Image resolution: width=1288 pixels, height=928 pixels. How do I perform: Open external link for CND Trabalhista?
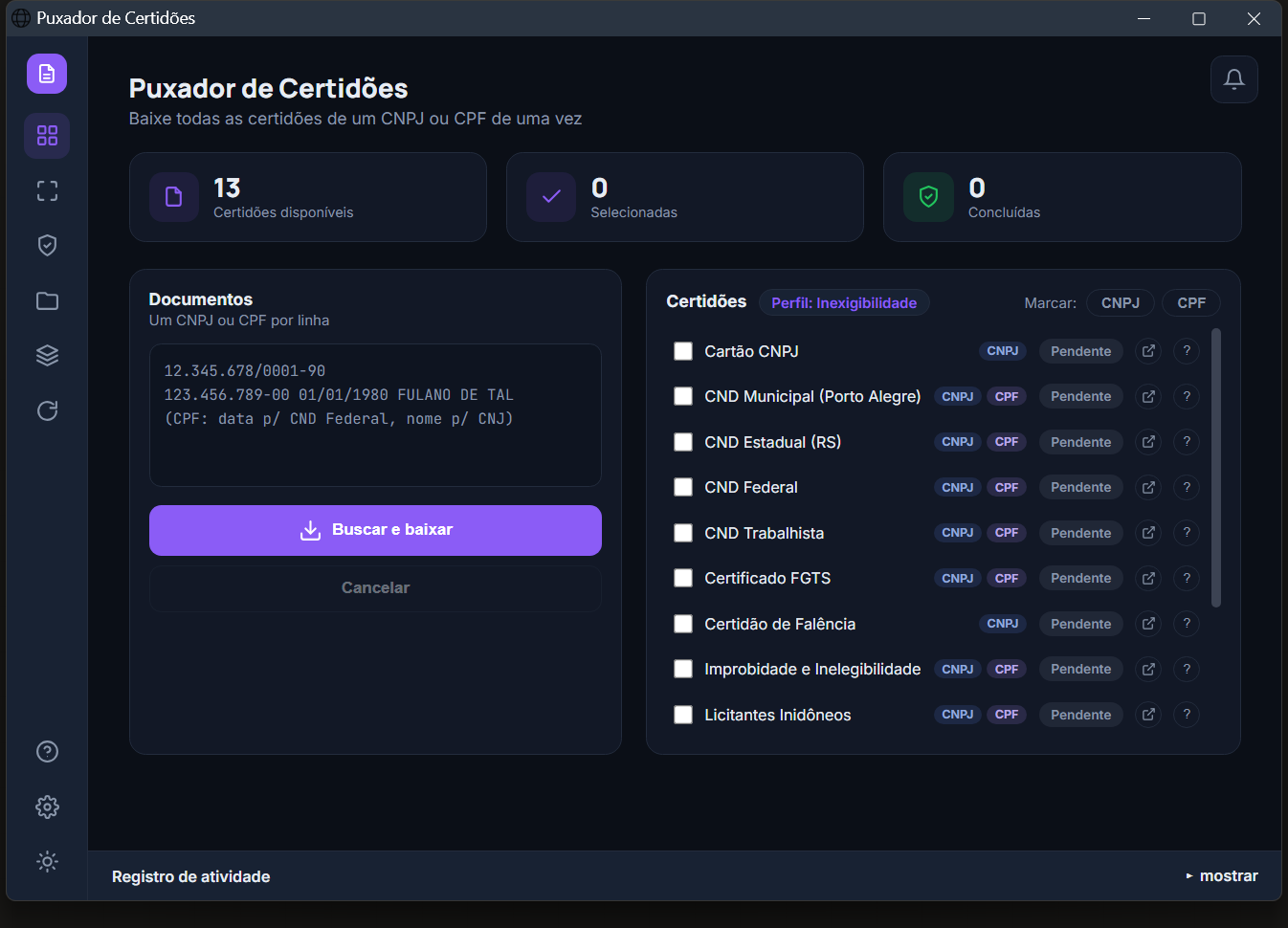tap(1148, 533)
